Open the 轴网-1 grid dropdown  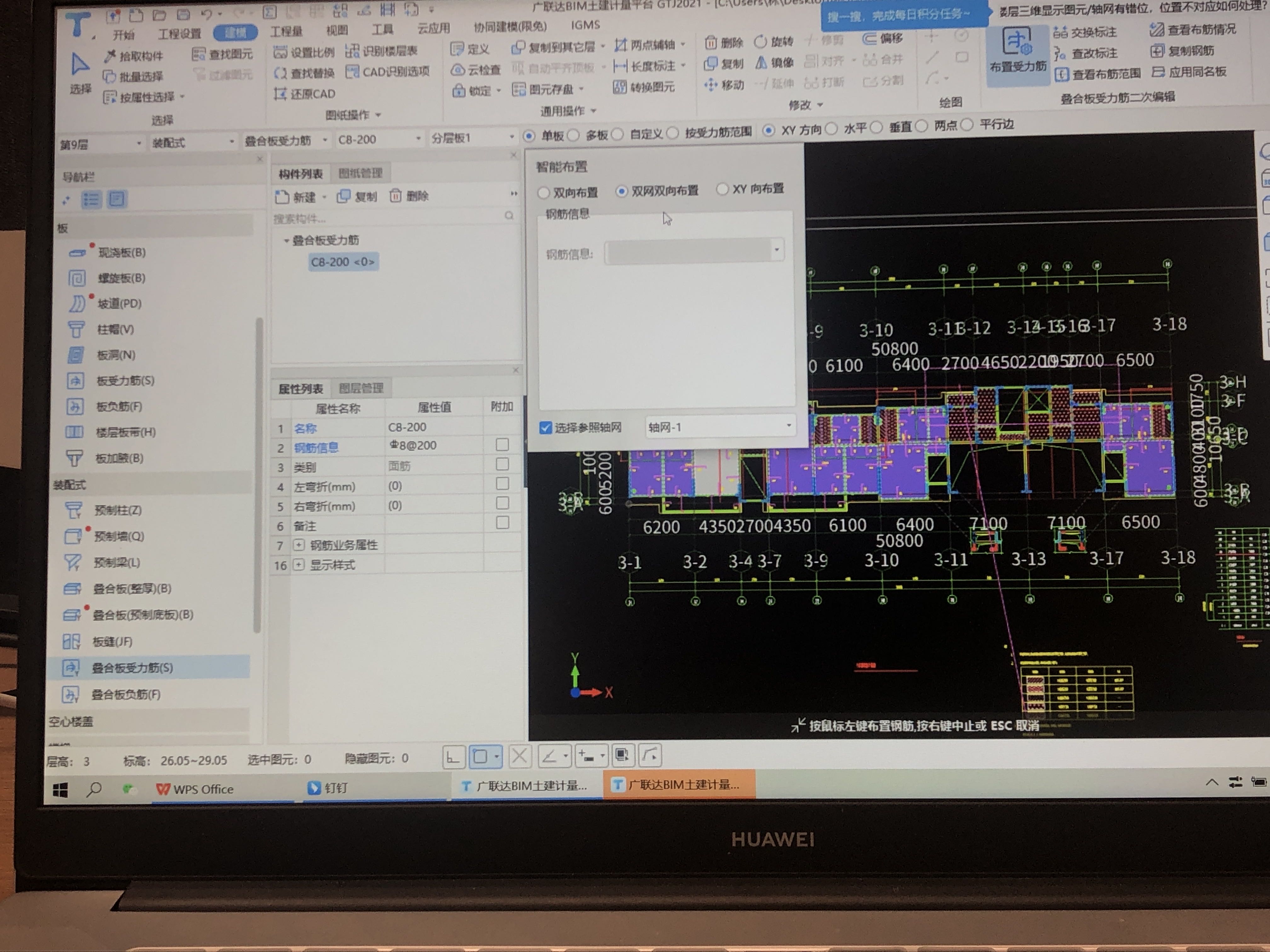720,426
